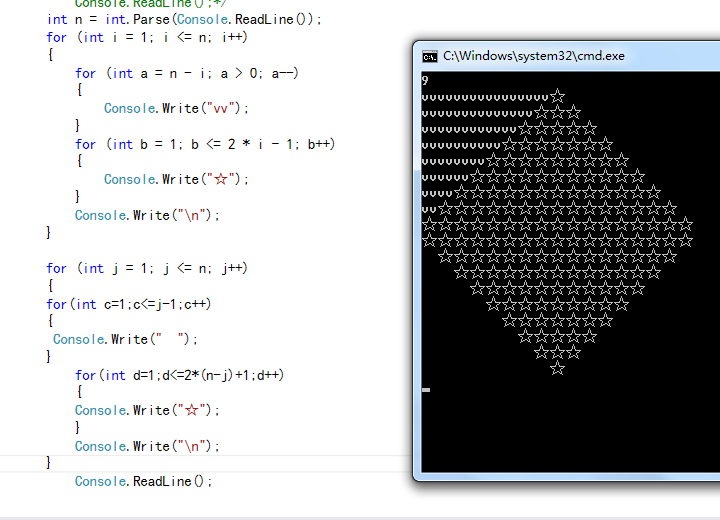Click the single star on console's last row
This screenshot has height=520, width=720.
point(557,368)
